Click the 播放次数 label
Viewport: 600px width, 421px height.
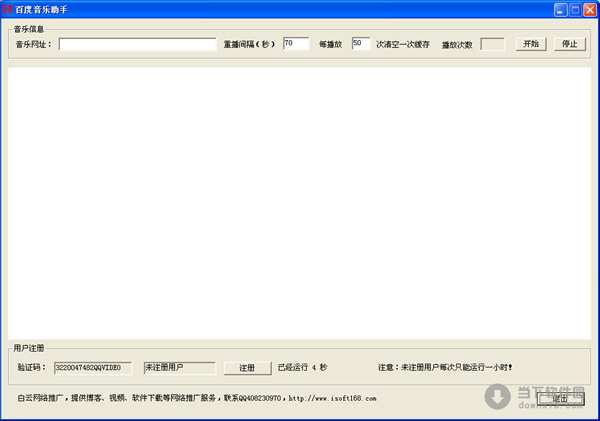457,45
